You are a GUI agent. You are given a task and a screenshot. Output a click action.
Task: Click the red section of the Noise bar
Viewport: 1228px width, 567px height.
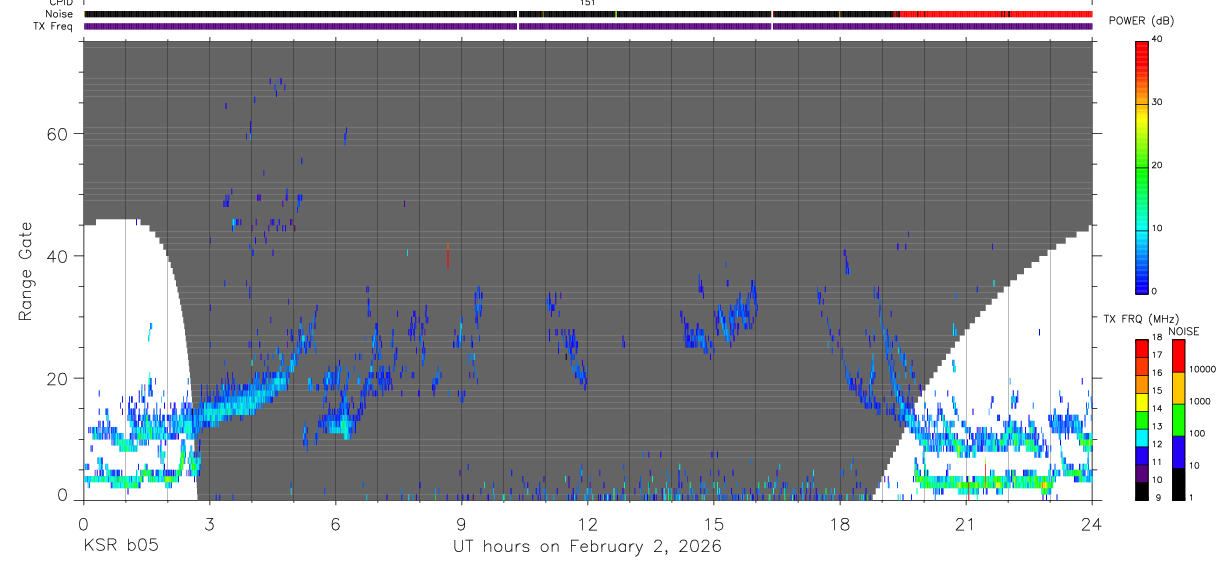[996, 14]
